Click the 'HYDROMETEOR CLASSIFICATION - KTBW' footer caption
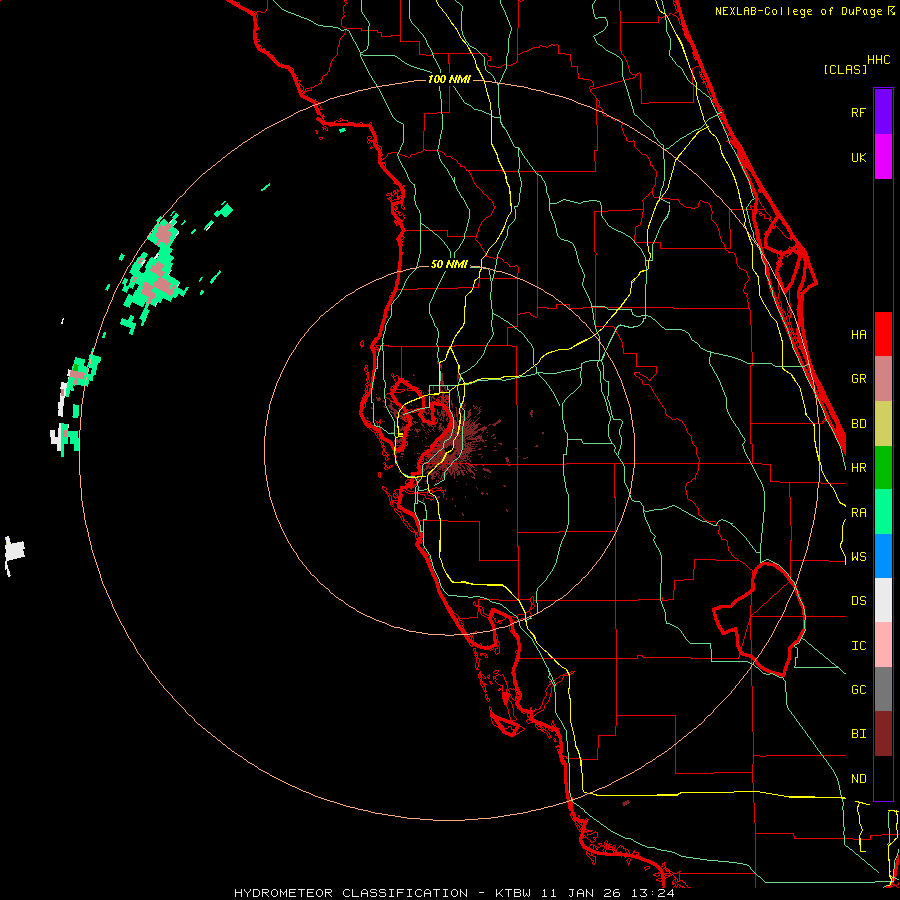 pos(382,893)
